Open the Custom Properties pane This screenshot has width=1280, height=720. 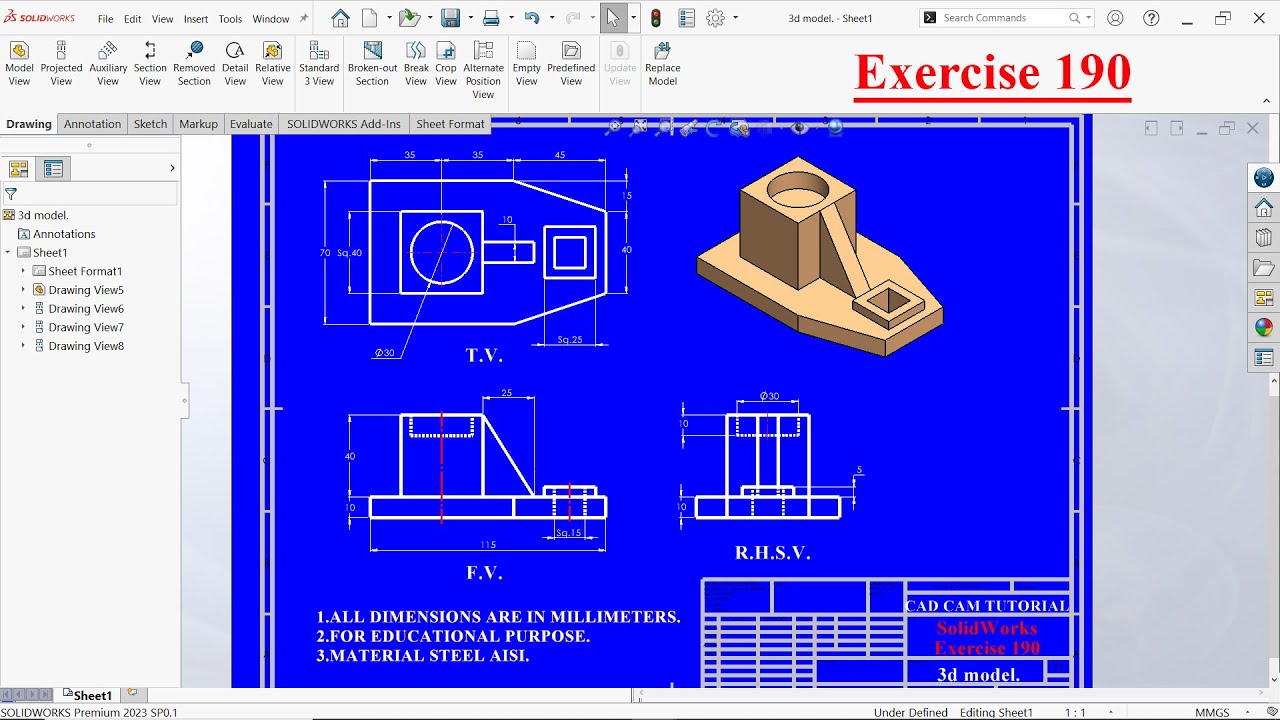[x=1264, y=358]
